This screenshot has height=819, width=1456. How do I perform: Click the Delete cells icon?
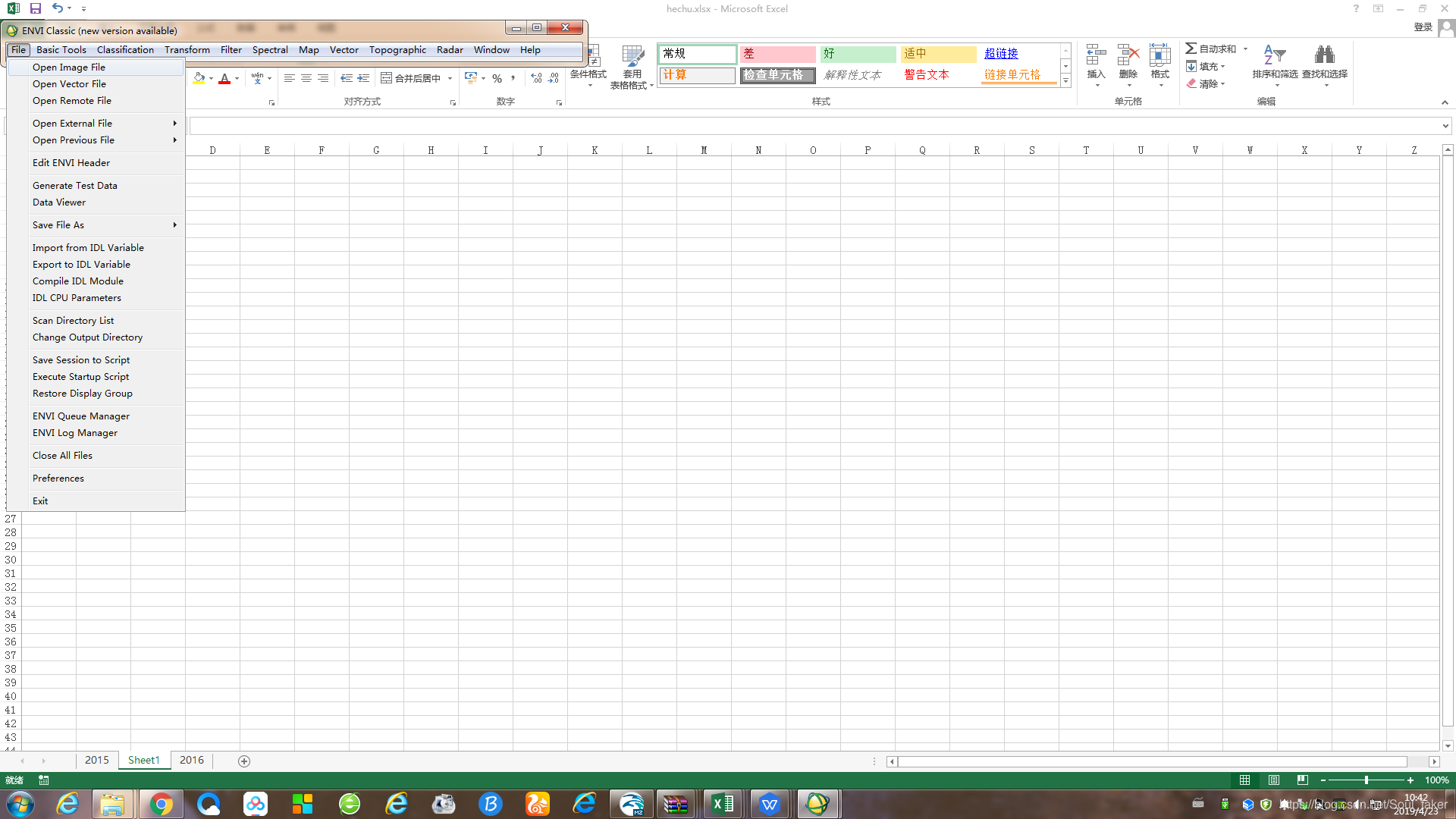pyautogui.click(x=1128, y=55)
